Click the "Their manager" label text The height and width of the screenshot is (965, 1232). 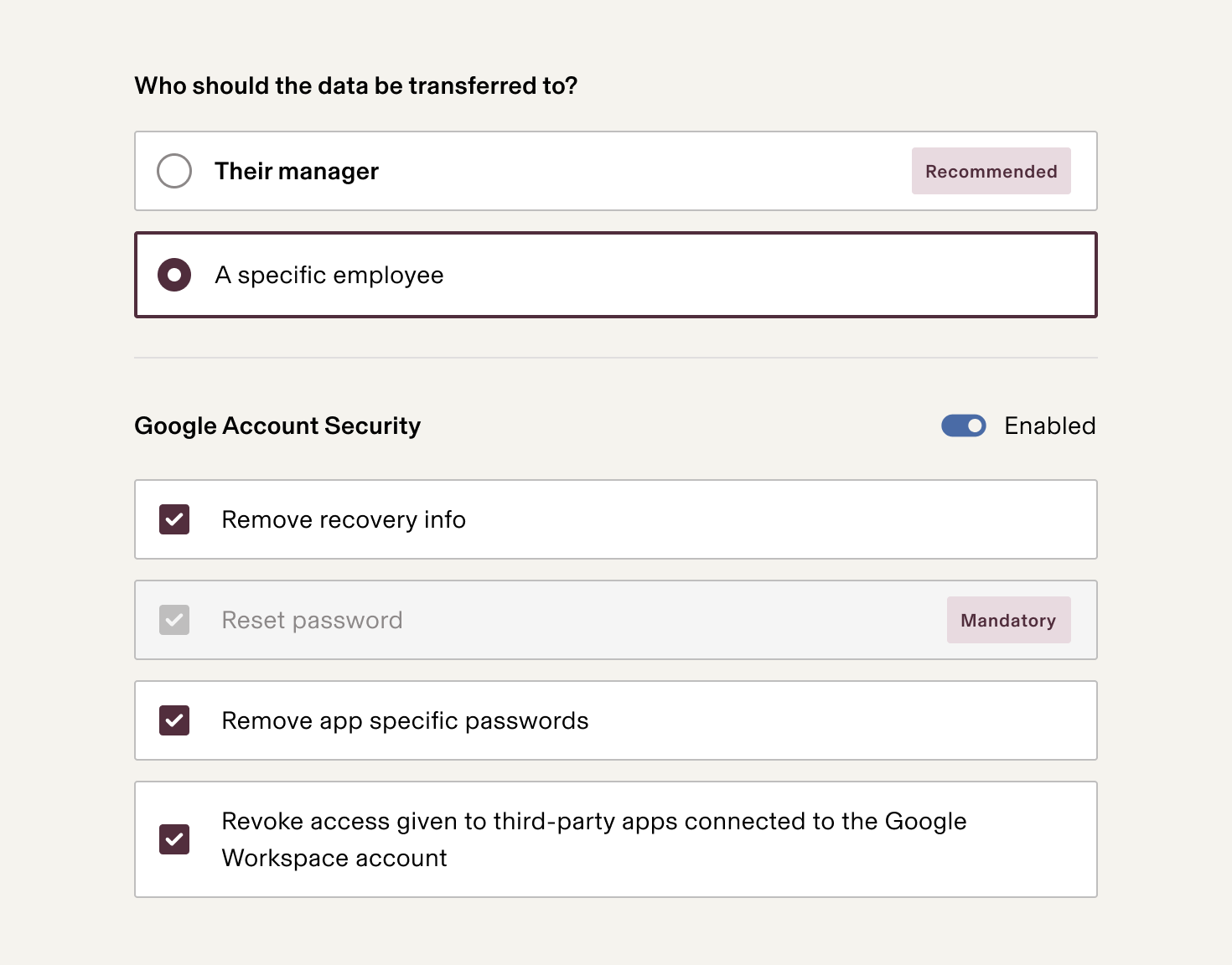(x=297, y=171)
